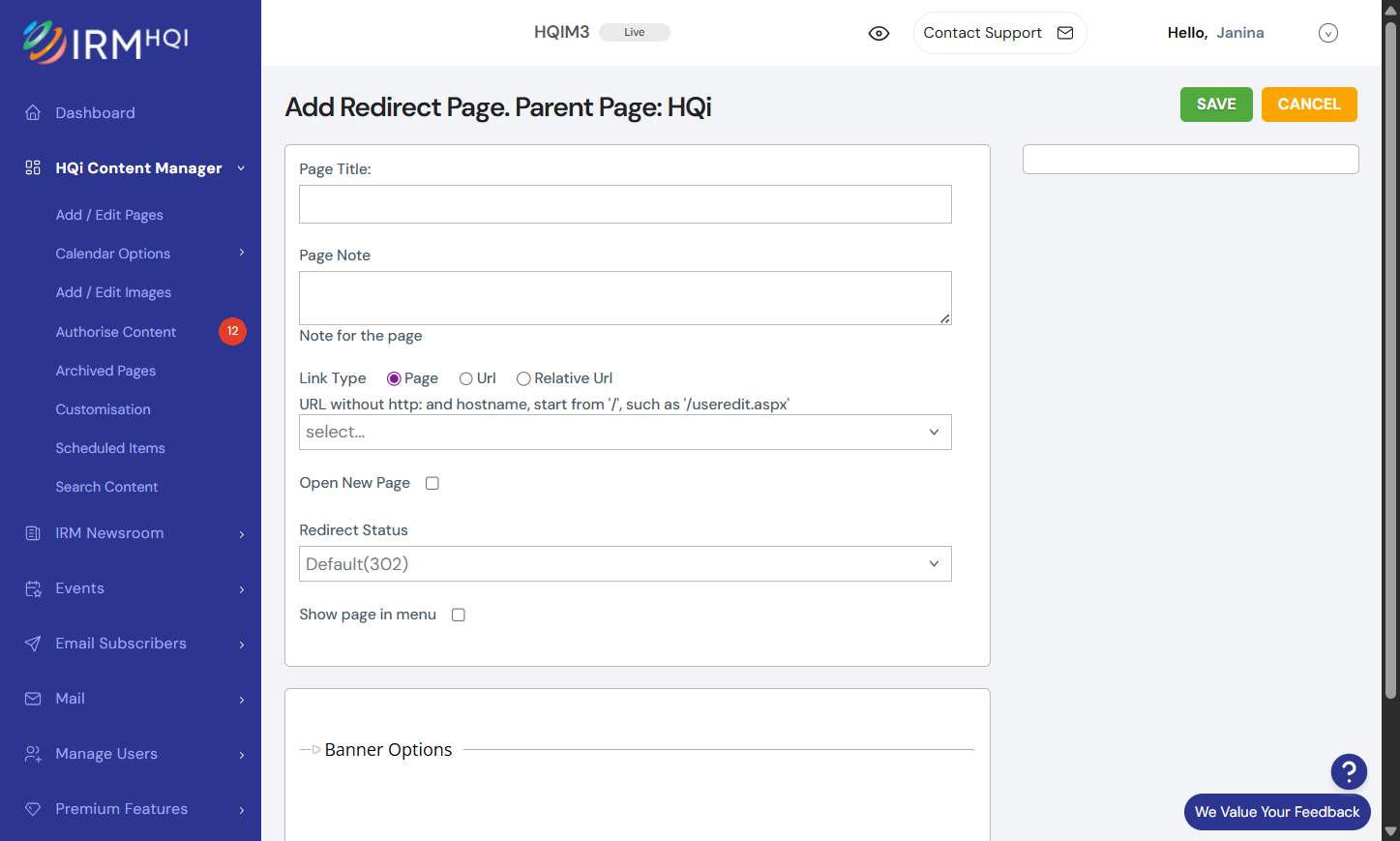Click the Events calendar icon

point(33,588)
